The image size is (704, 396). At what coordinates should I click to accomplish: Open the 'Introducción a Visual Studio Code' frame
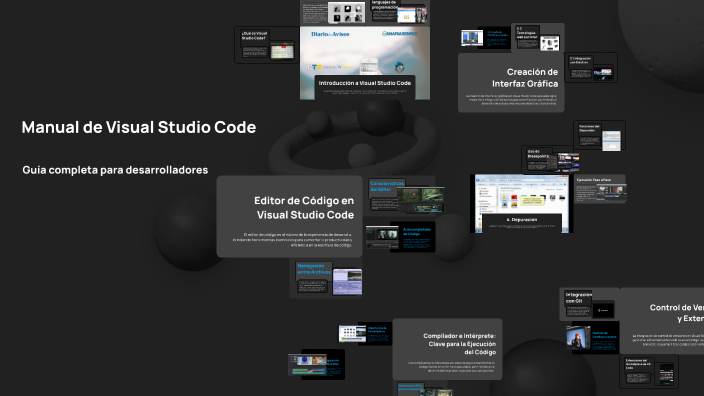point(365,63)
